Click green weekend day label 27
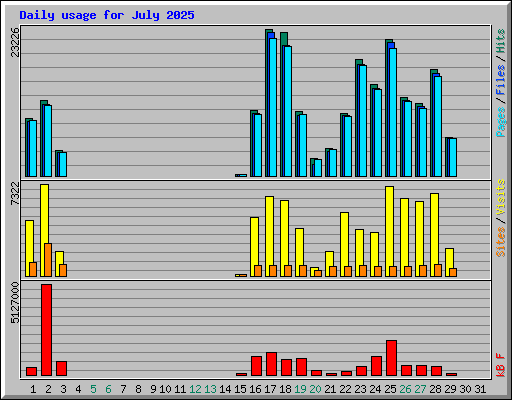 tap(420, 389)
